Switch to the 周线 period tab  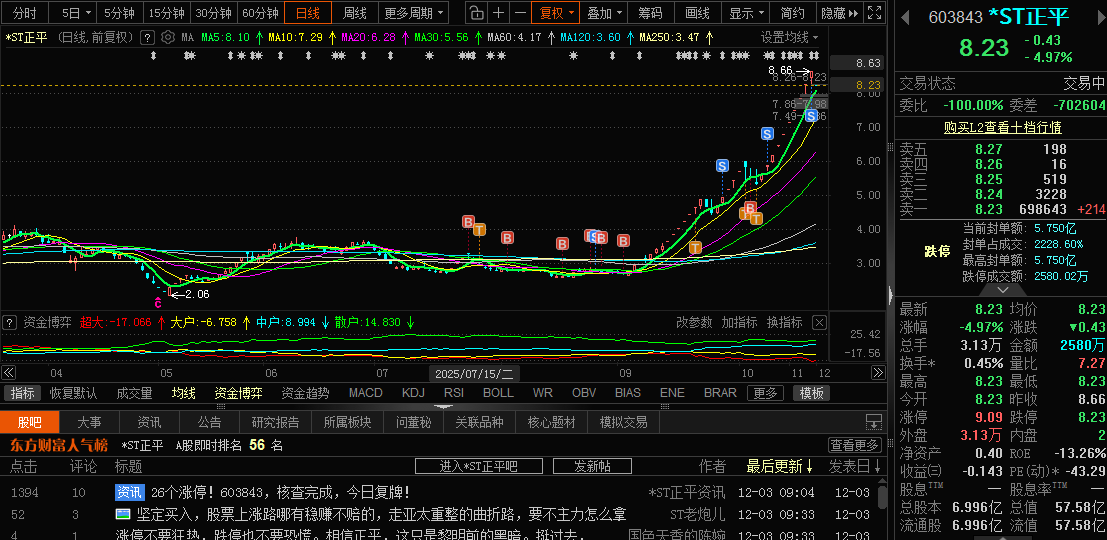(x=355, y=13)
